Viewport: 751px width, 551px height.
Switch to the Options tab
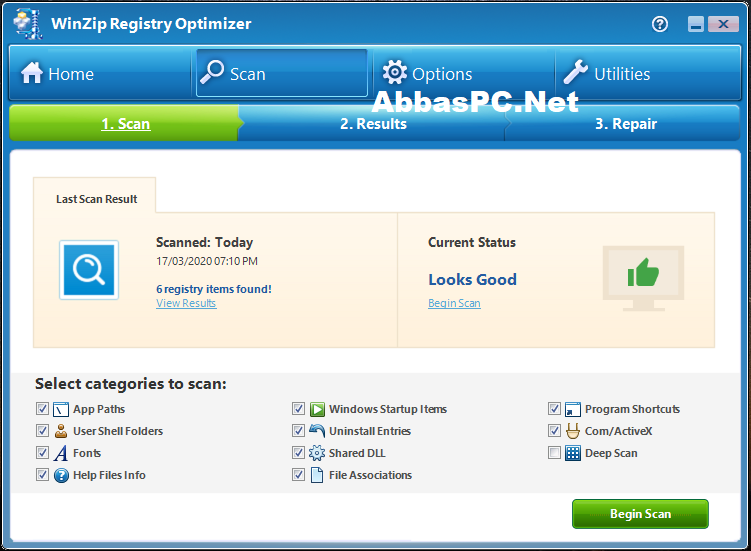[x=464, y=73]
